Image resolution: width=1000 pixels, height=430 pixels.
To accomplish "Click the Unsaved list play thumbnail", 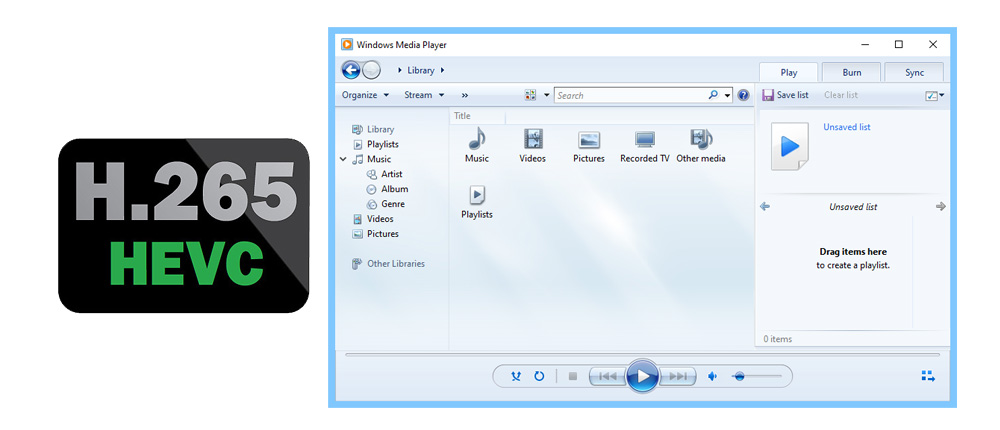I will point(790,146).
